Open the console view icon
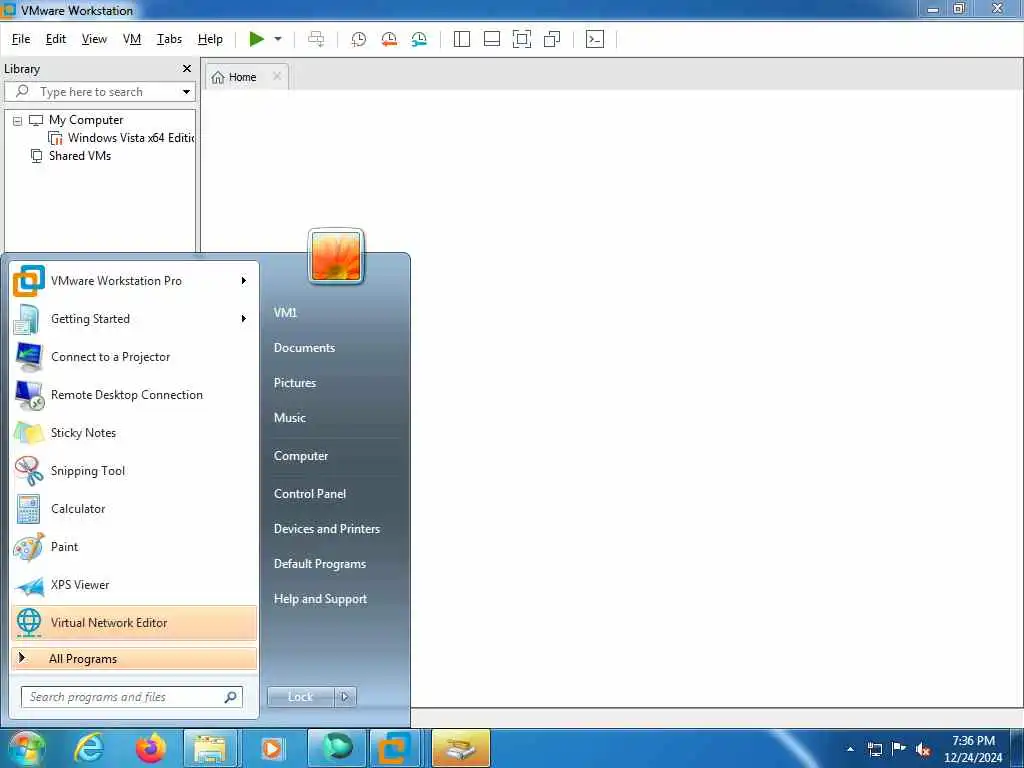The width and height of the screenshot is (1024, 768). pyautogui.click(x=595, y=39)
